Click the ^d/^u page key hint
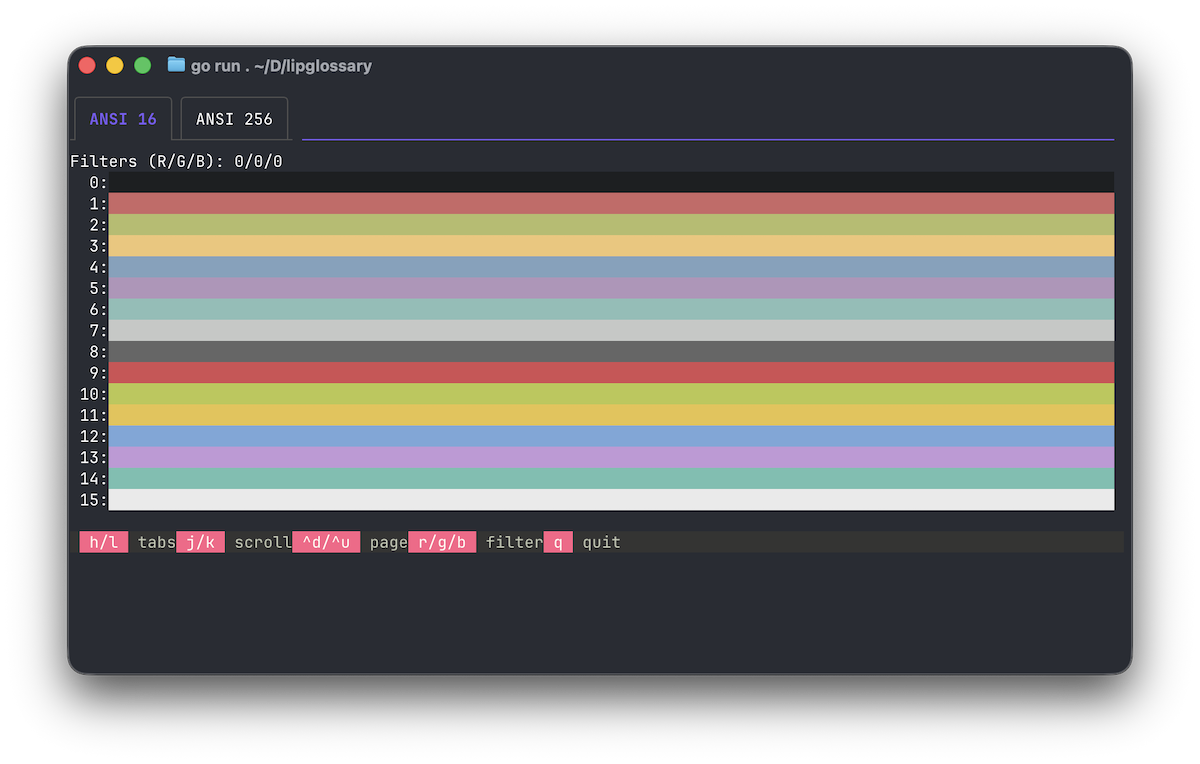 [x=326, y=542]
